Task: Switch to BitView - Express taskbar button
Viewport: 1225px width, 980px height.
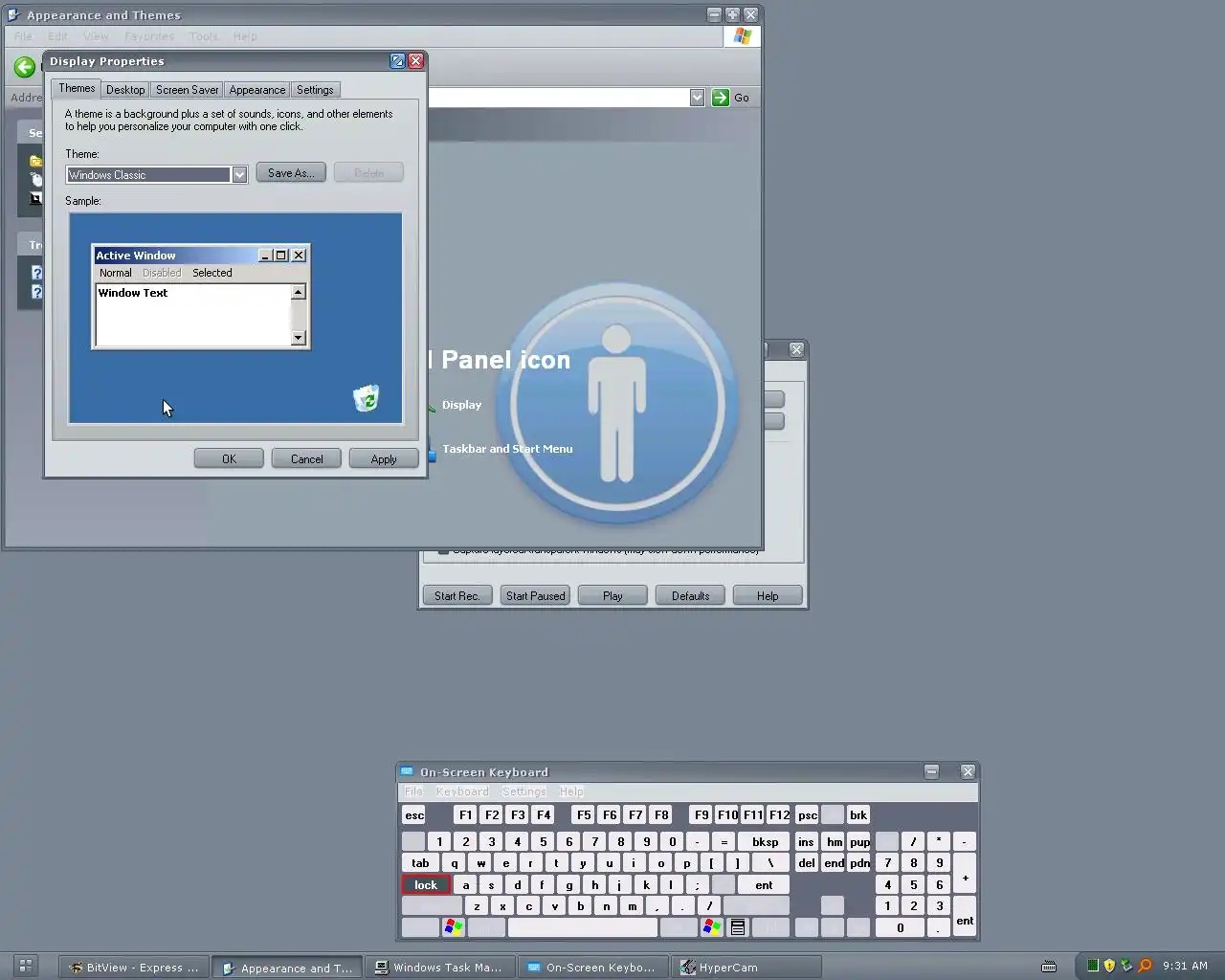Action: [x=134, y=968]
